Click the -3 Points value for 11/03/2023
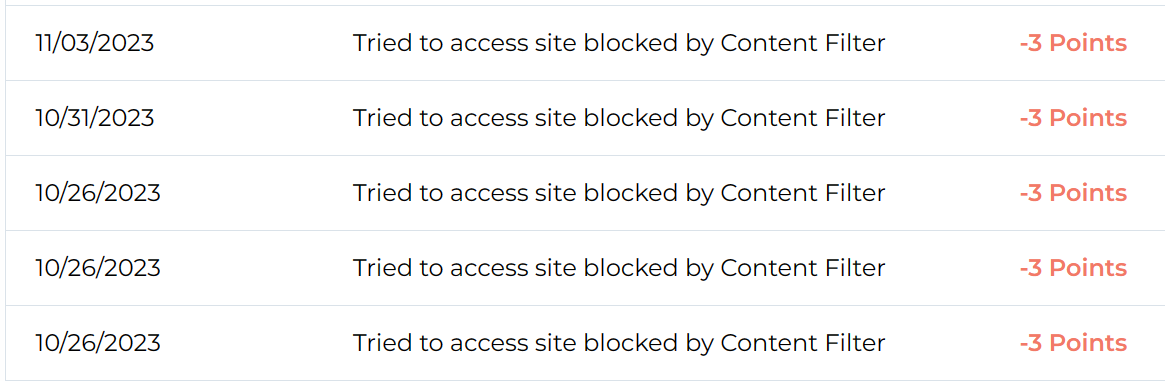The height and width of the screenshot is (381, 1165). (x=1073, y=43)
